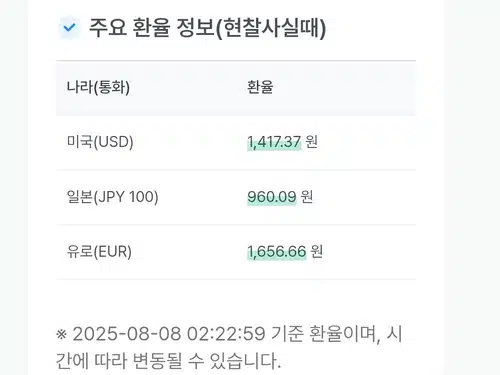This screenshot has width=500, height=375.
Task: Click the highlighted 1,417.37 USD rate
Action: [274, 142]
